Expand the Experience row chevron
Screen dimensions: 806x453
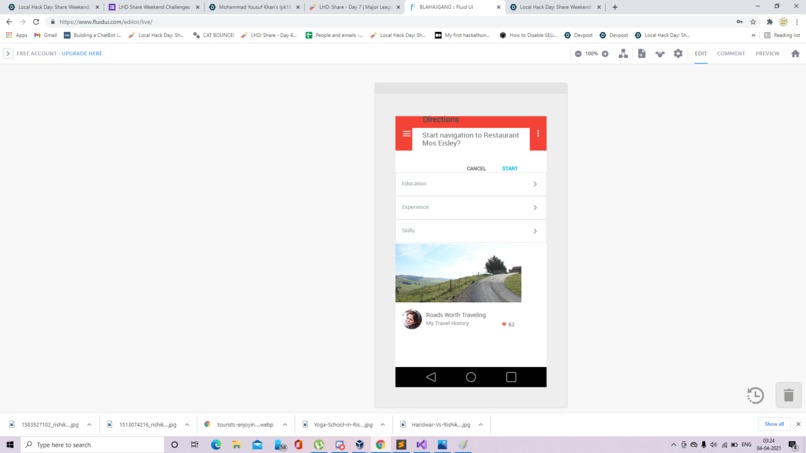(x=535, y=208)
